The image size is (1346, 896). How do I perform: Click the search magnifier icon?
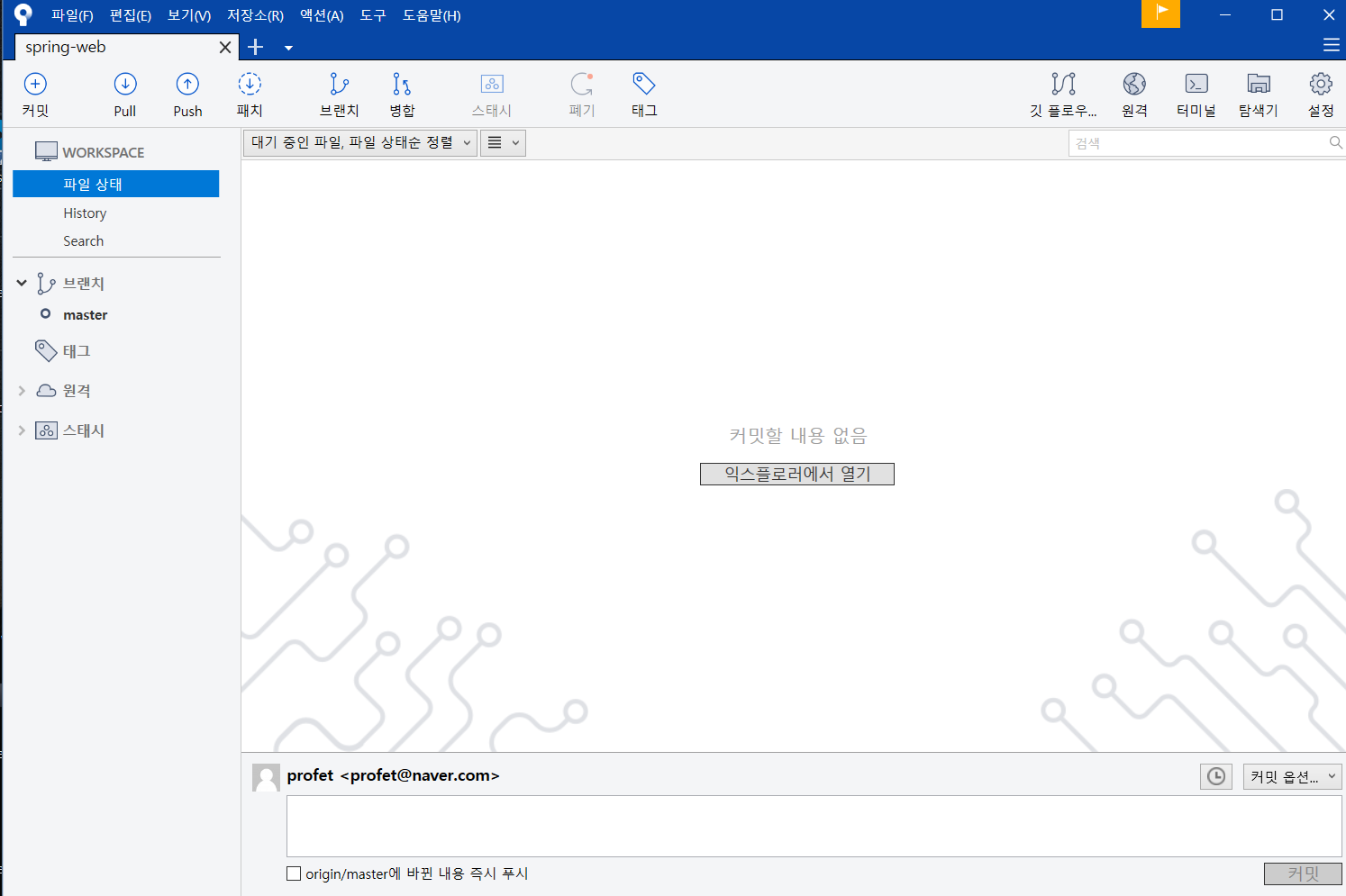1335,142
